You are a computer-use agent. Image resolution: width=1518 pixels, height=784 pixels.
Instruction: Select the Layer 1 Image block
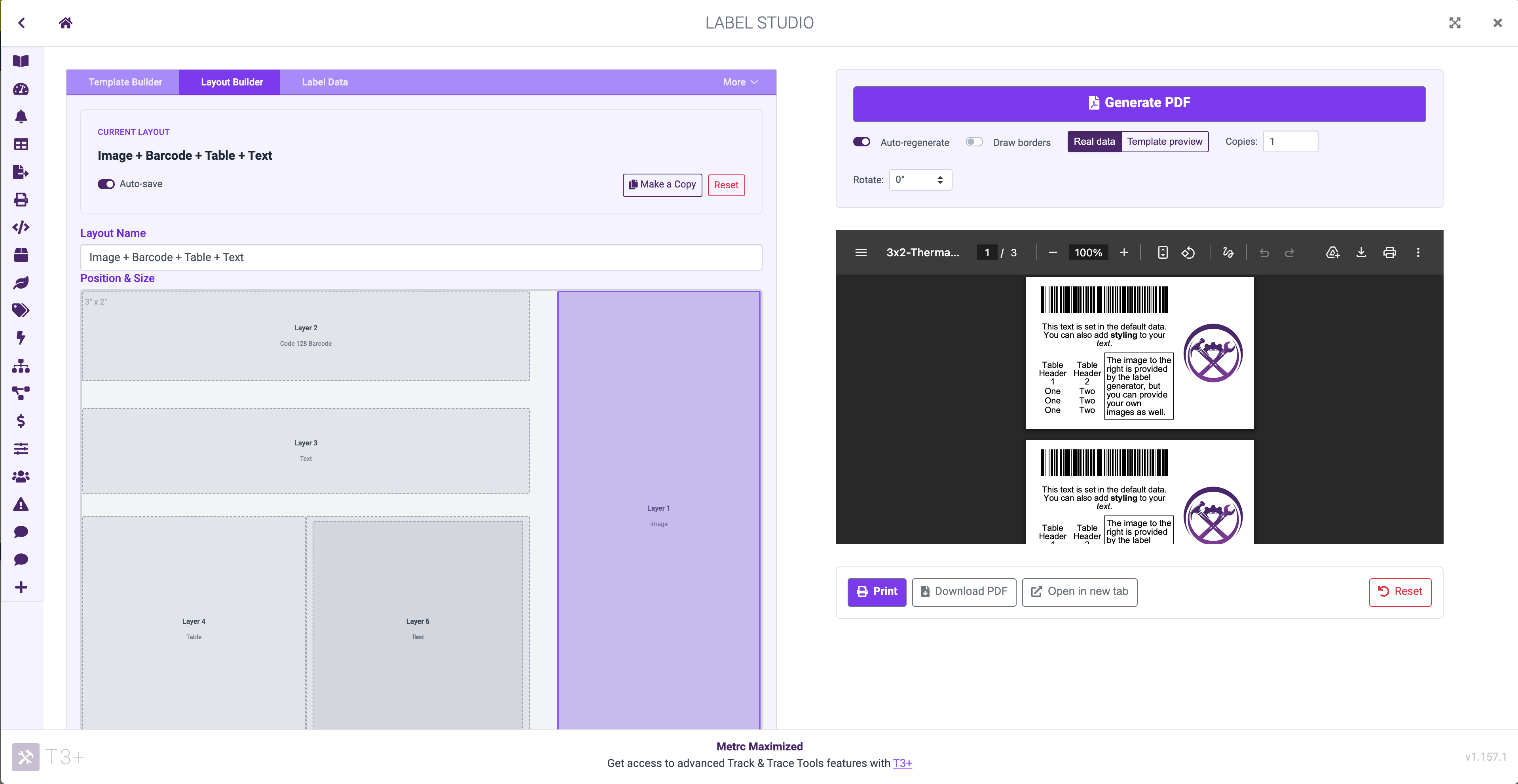tap(658, 510)
